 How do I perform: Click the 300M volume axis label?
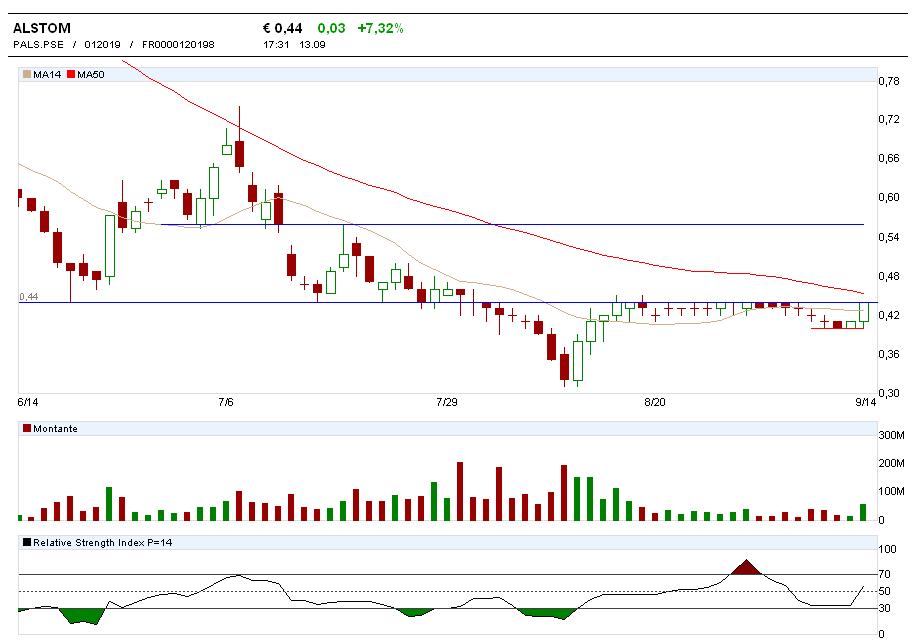tap(891, 435)
